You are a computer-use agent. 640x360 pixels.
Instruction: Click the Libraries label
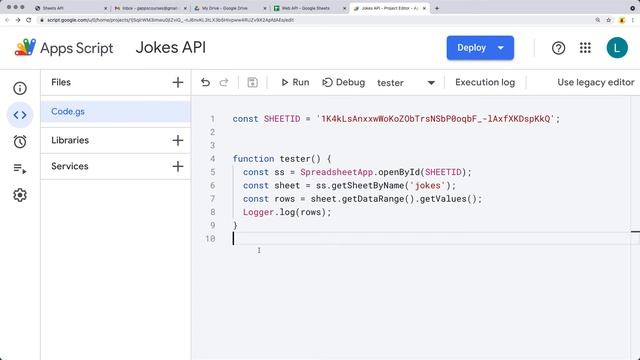tap(70, 140)
